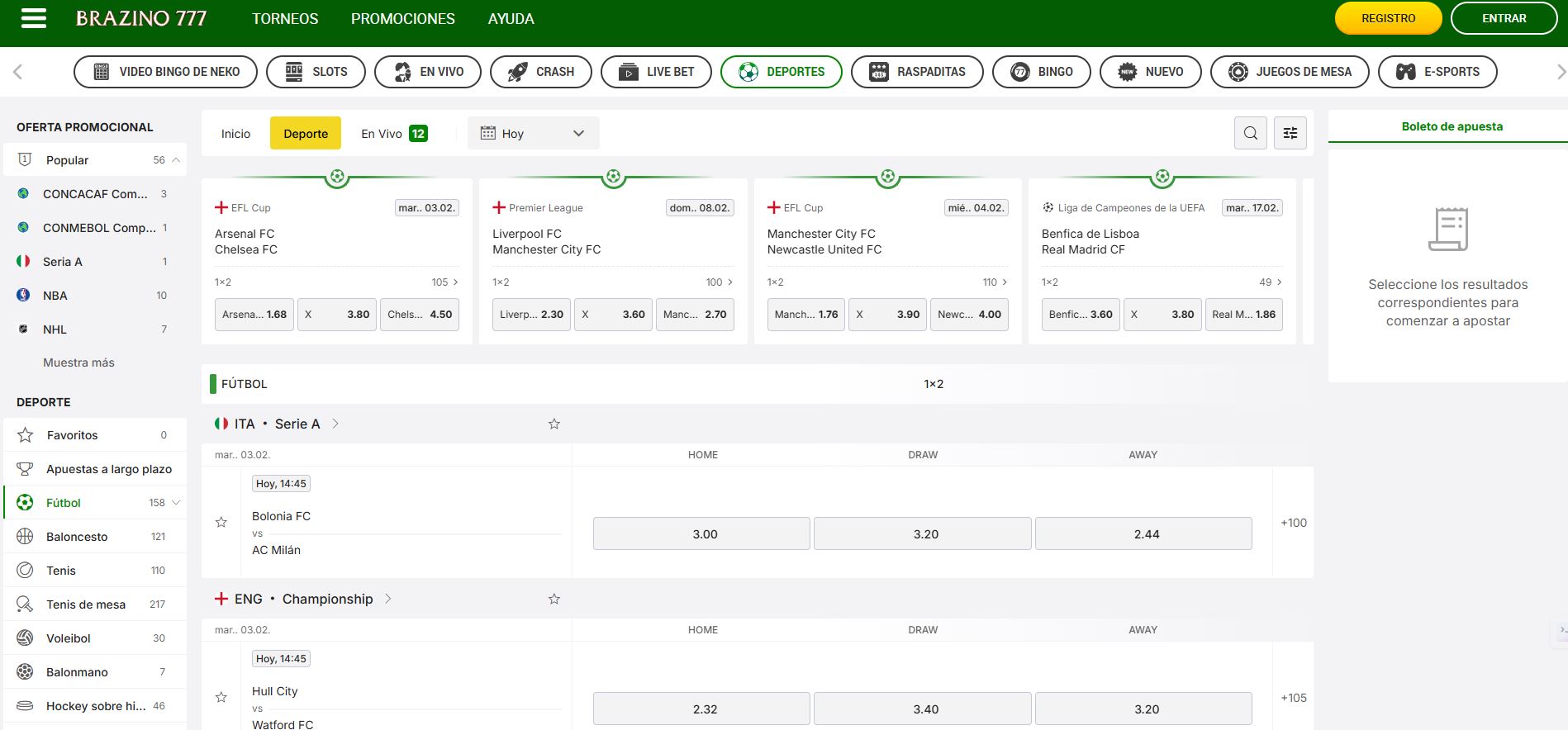1568x730 pixels.
Task: Open the CRASH games category
Action: 541,72
